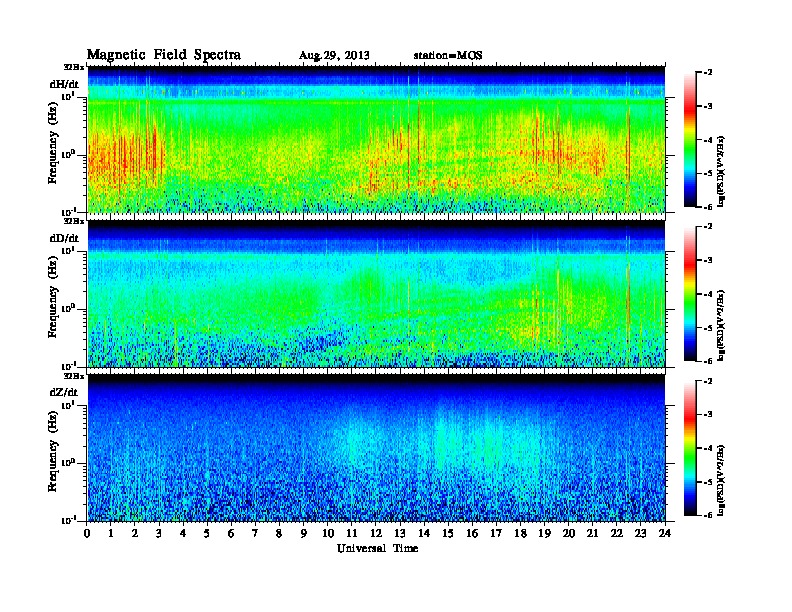
Task: Click the "Magnetic Field Spectra" title
Action: point(164,55)
